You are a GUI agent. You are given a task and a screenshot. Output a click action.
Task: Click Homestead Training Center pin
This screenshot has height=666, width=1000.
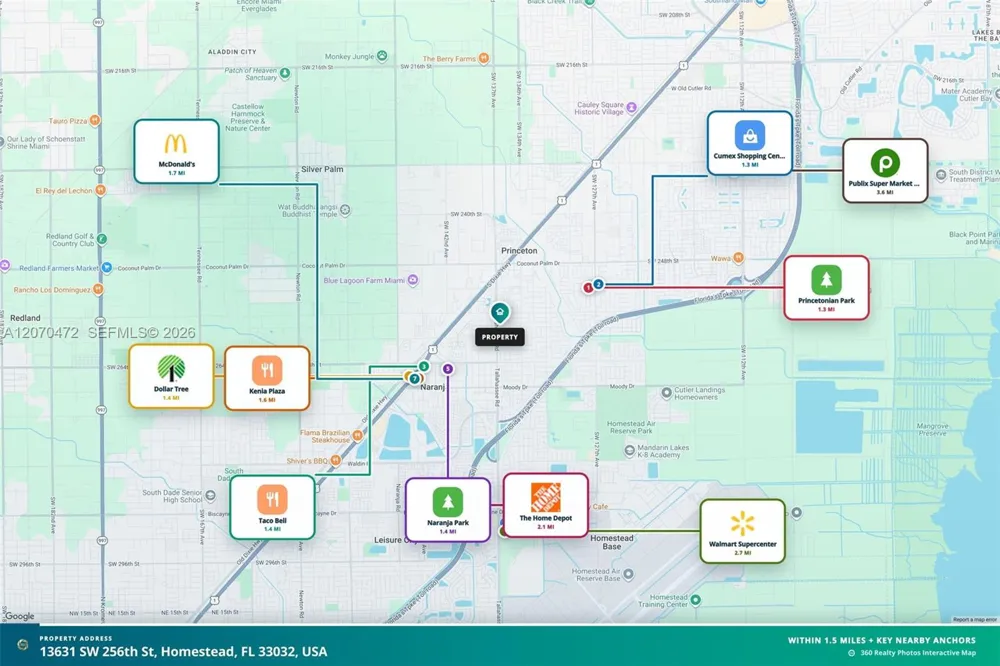click(696, 600)
